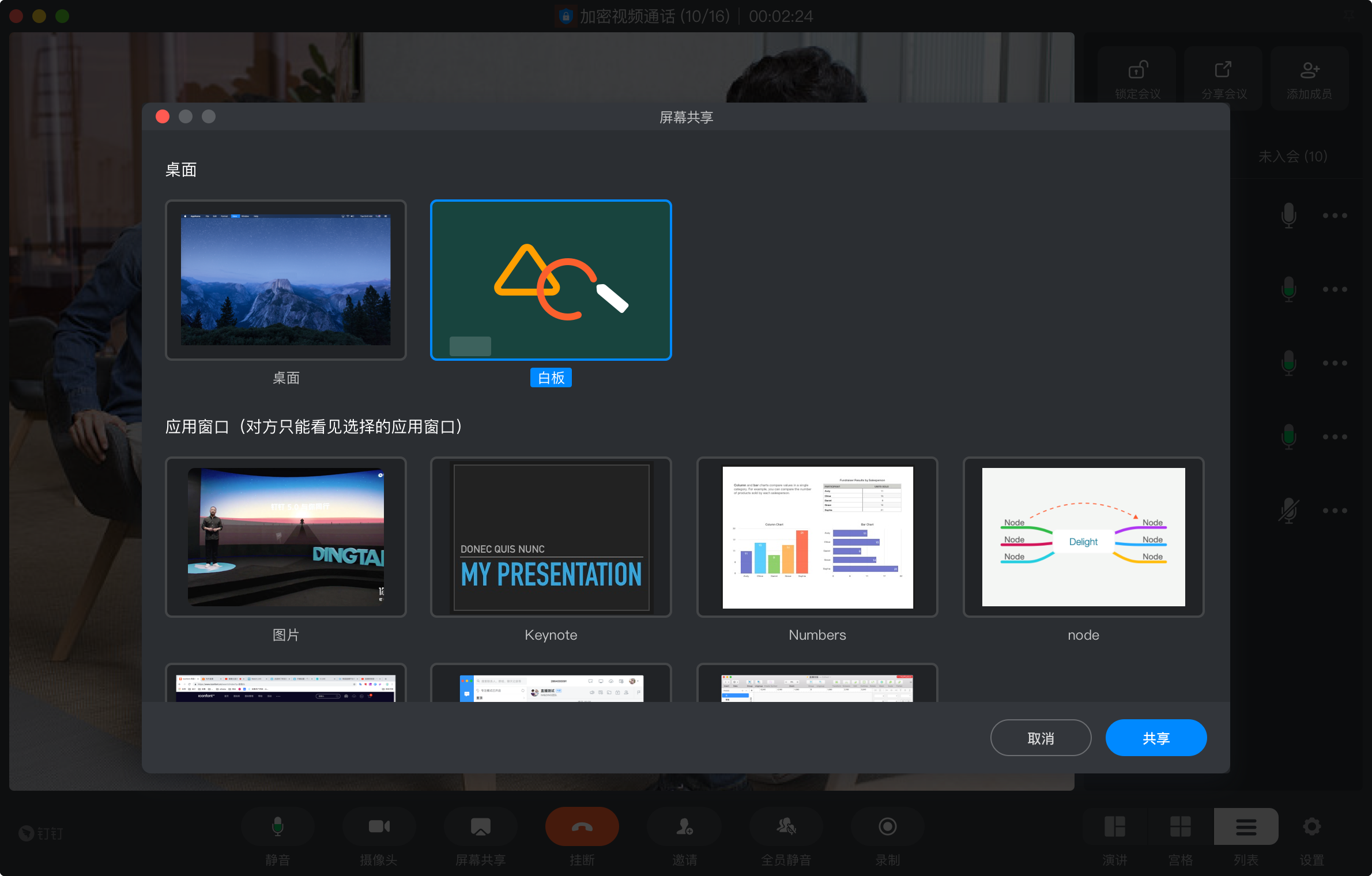This screenshot has height=876, width=1372.
Task: Click the 图片 (Photos) application window
Action: point(286,537)
